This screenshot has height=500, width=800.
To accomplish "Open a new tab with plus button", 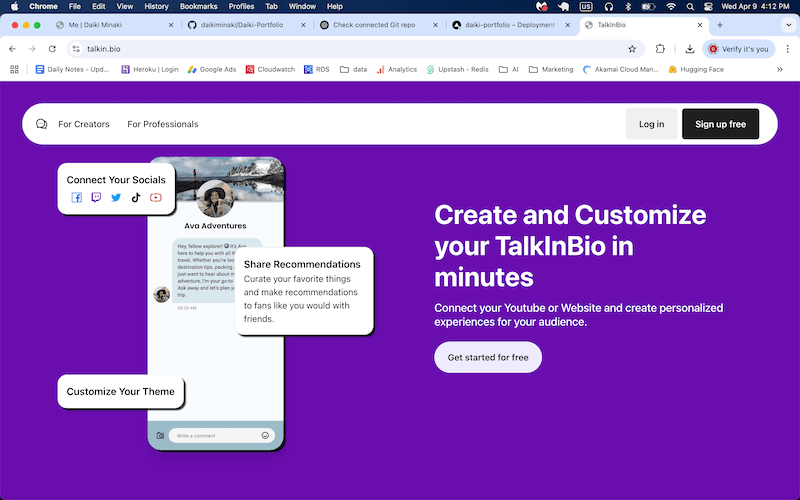I will [x=720, y=25].
